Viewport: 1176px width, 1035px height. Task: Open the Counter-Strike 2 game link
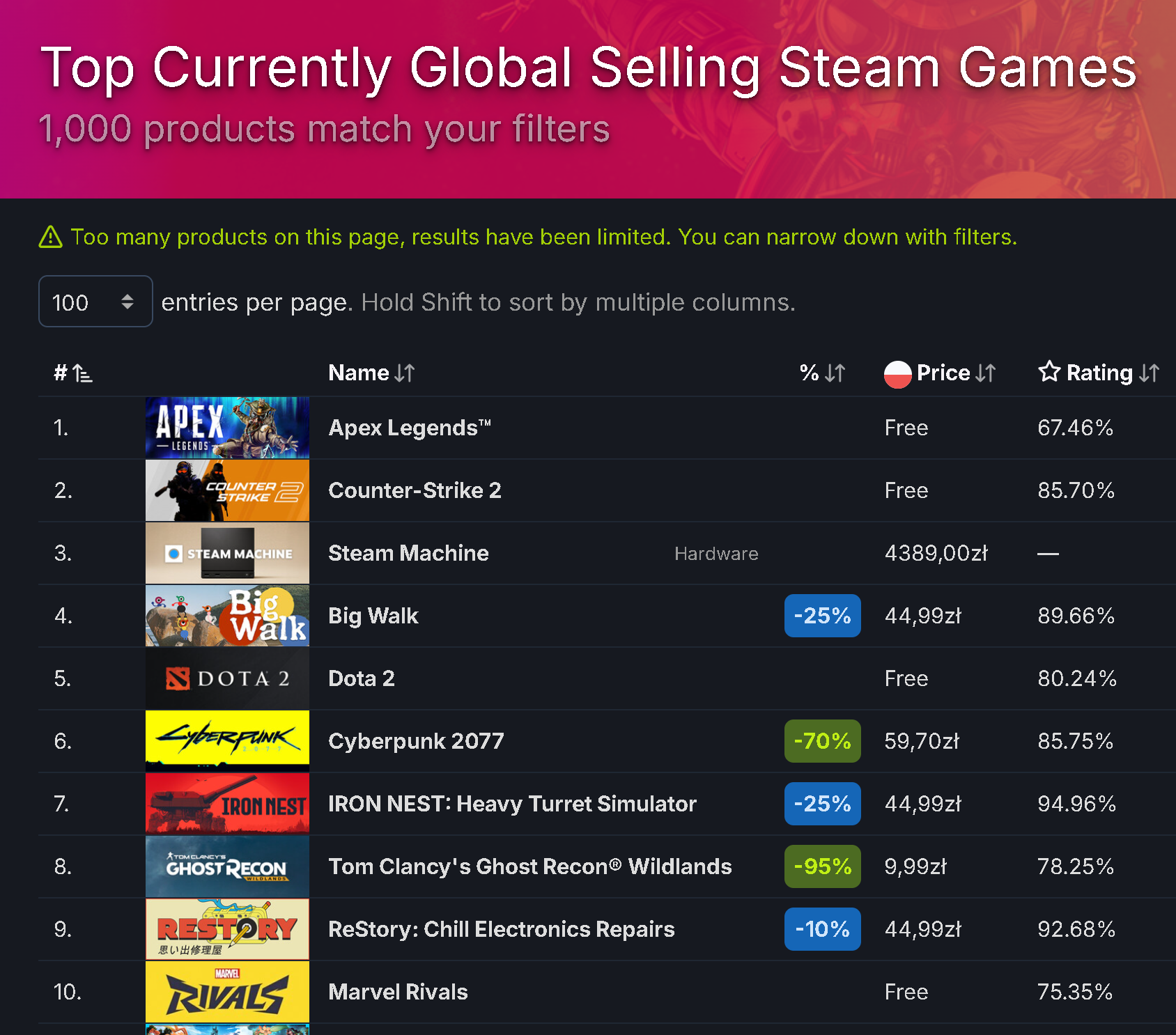[x=415, y=490]
